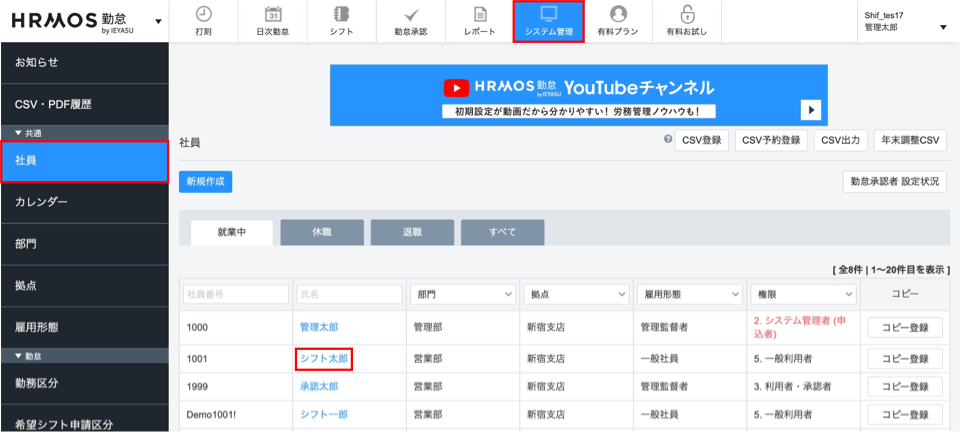
Task: Open the 権限 filter dropdown
Action: tap(803, 295)
